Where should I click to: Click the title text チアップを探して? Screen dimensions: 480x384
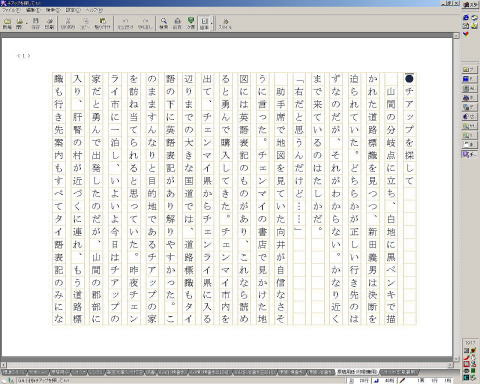click(x=409, y=136)
